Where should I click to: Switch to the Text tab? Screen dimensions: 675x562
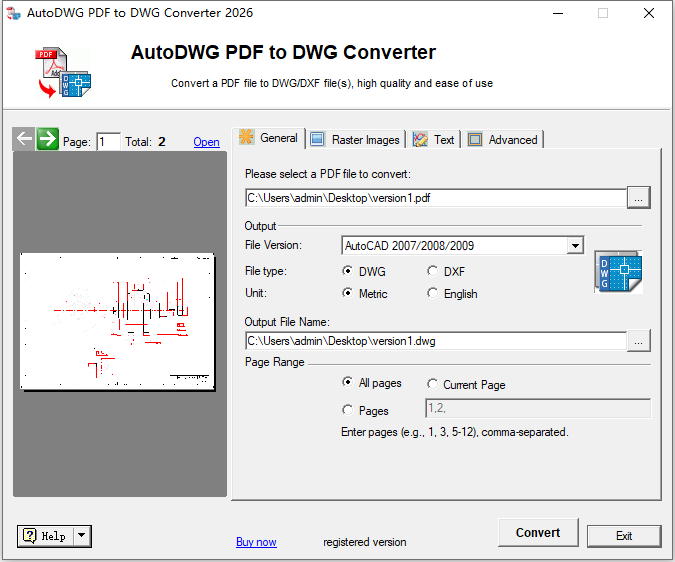[434, 140]
